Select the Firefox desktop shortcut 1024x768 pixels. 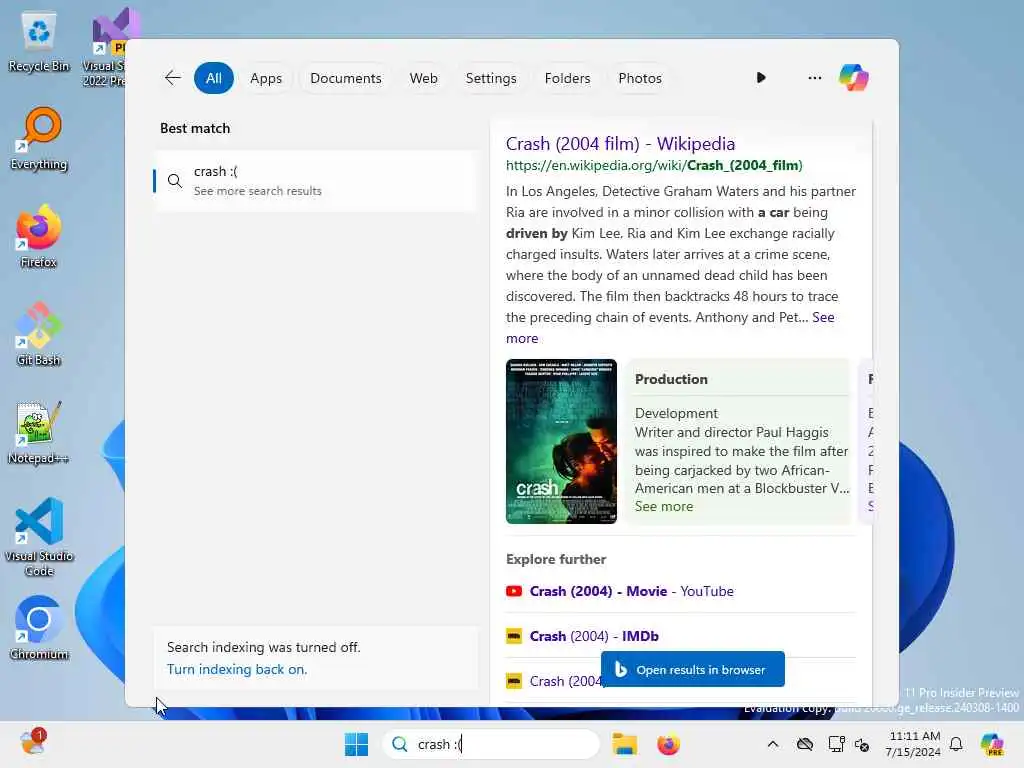39,236
